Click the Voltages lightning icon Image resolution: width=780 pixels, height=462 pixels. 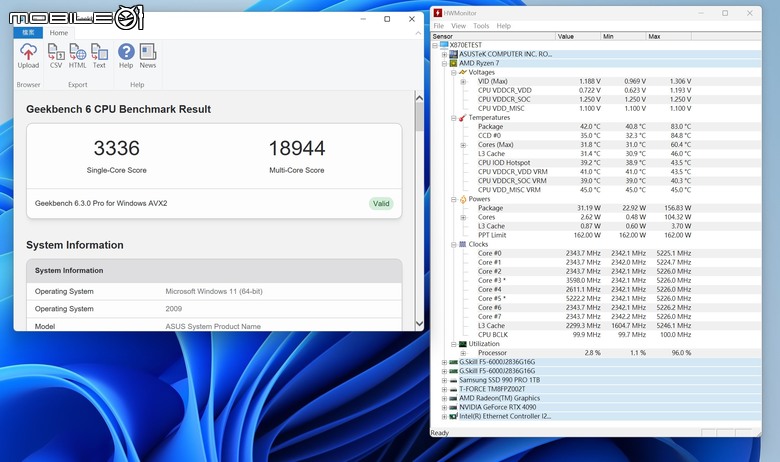[x=463, y=72]
